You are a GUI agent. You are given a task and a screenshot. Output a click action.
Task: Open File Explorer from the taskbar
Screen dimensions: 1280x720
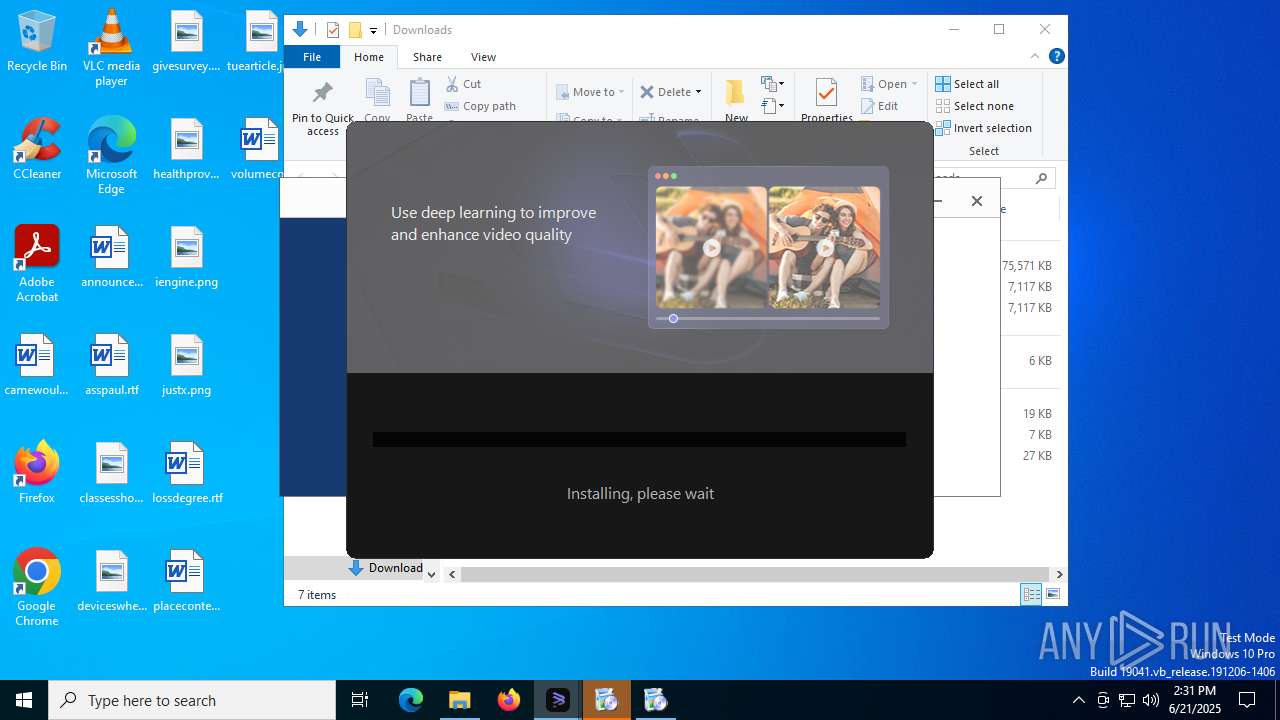[x=460, y=700]
